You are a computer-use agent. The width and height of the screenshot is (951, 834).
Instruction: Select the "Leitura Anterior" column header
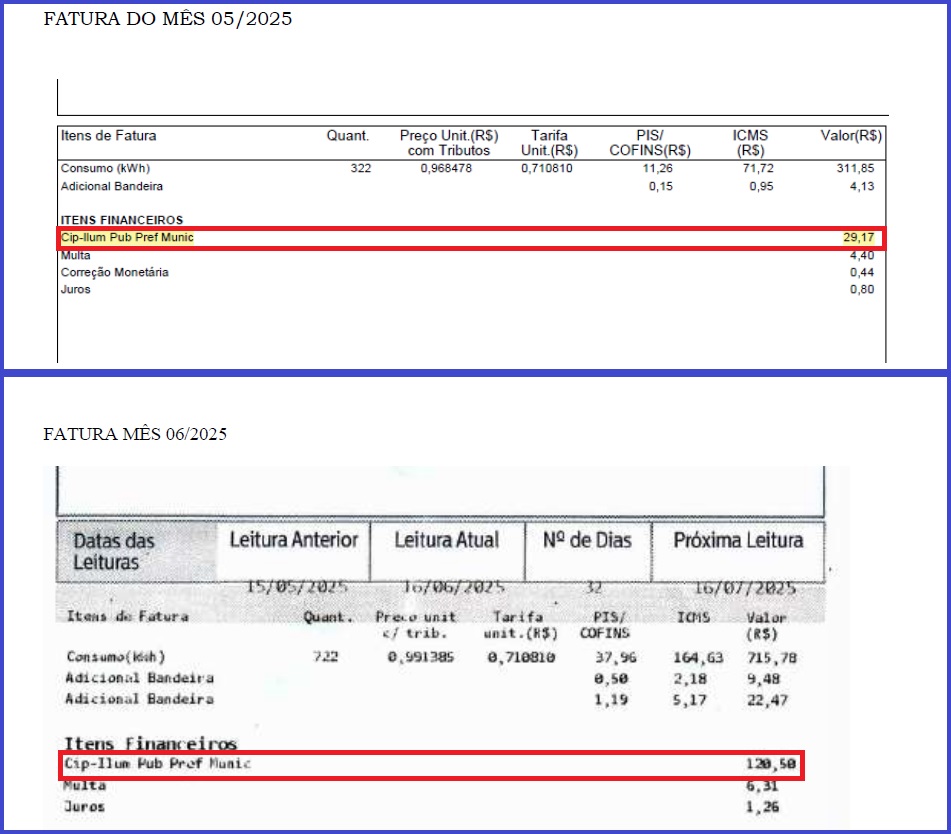[293, 540]
